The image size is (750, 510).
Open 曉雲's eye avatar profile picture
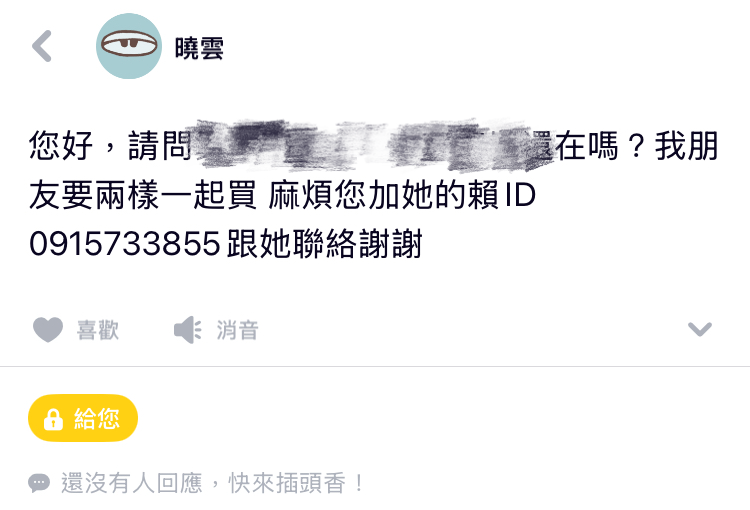point(129,46)
